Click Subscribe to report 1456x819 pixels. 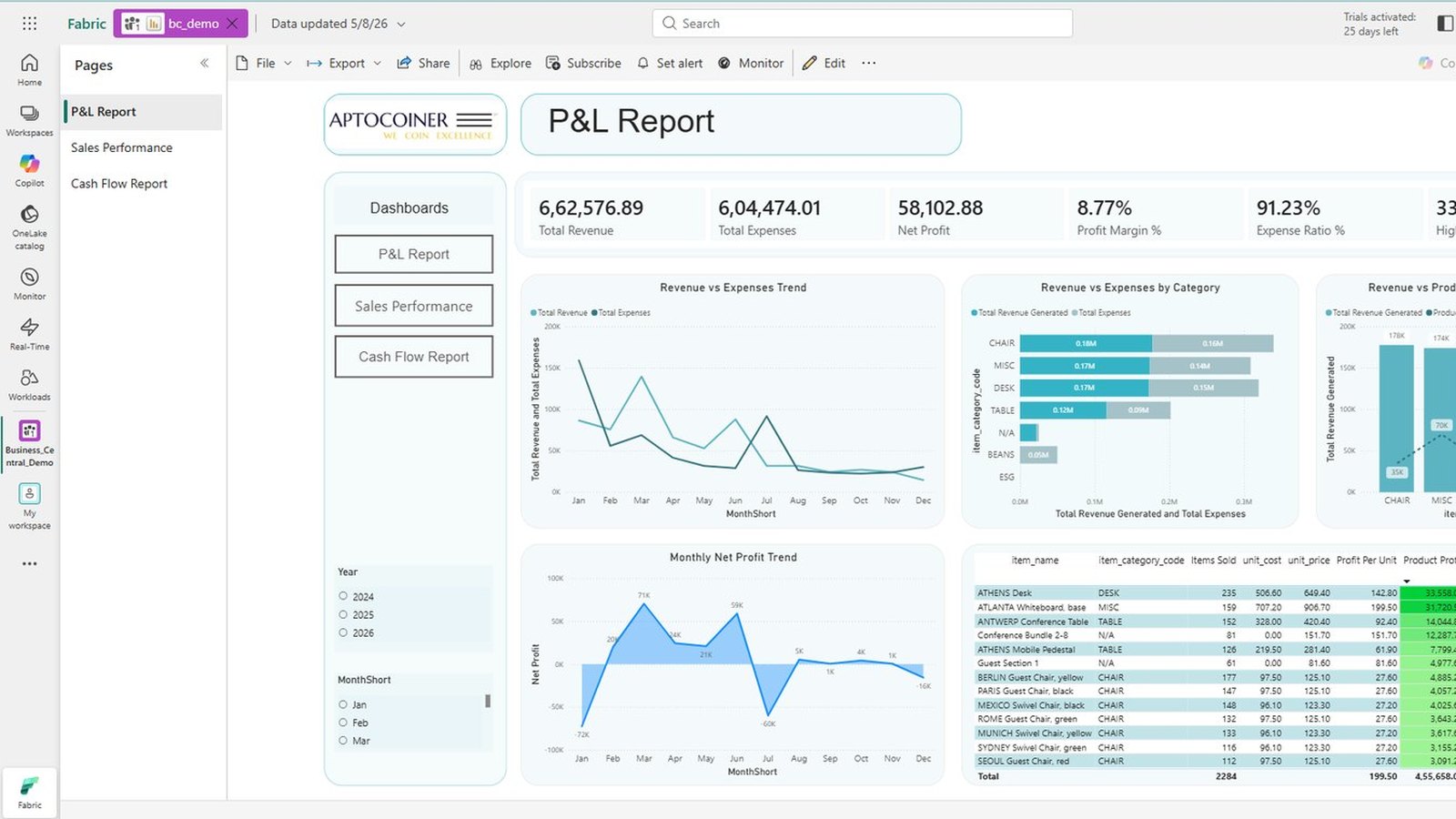[583, 63]
